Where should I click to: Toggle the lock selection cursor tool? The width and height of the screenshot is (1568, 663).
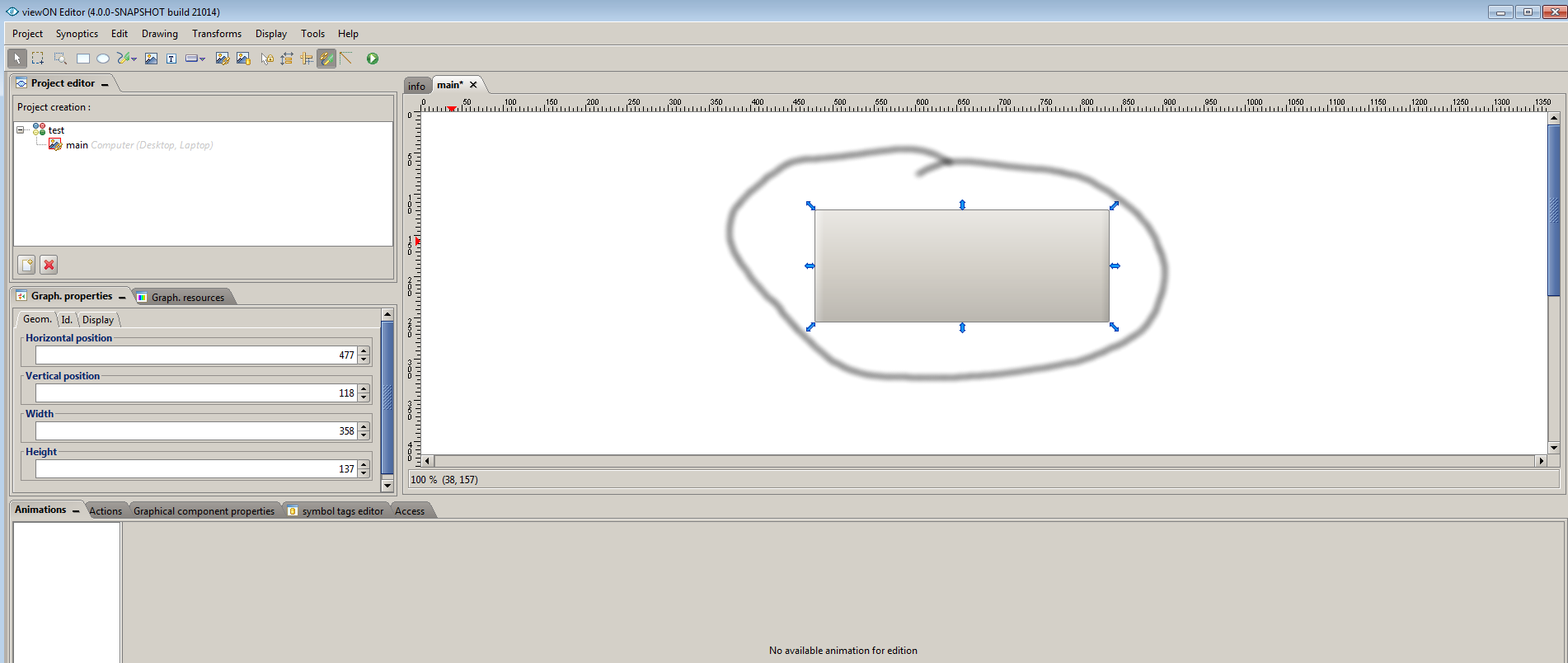266,59
